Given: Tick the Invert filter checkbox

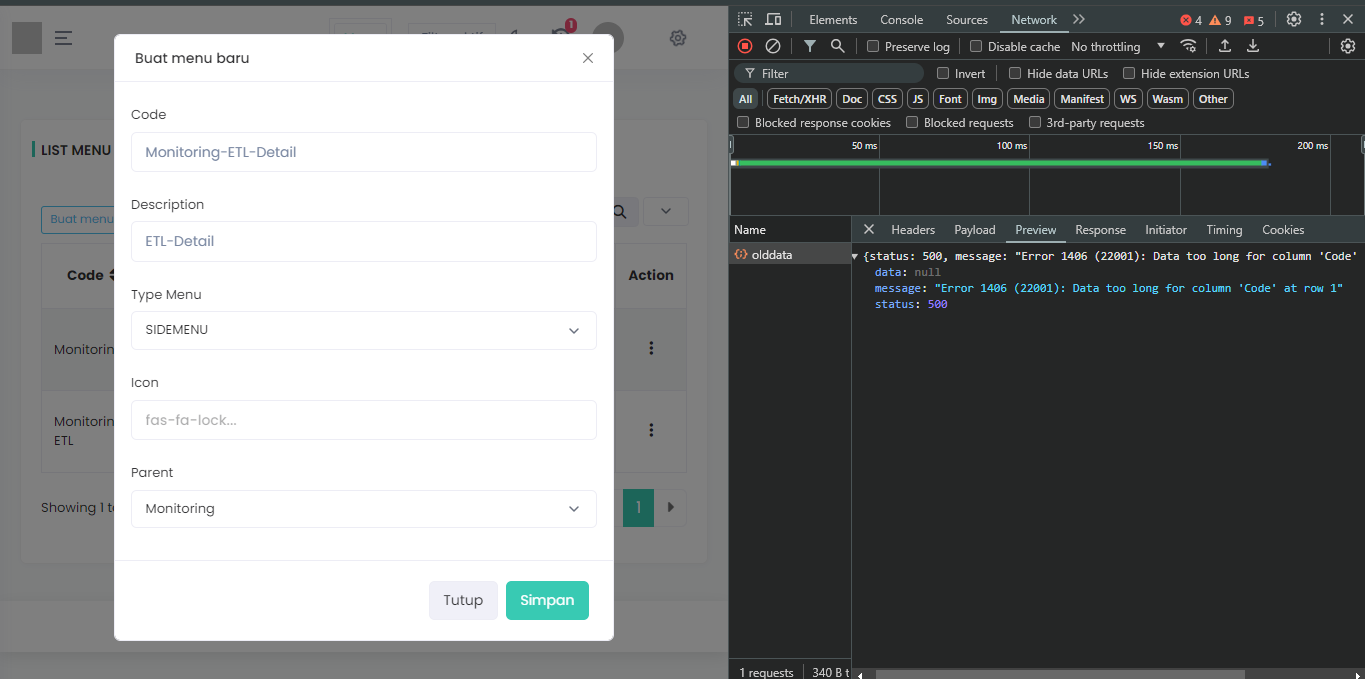Looking at the screenshot, I should [x=943, y=74].
